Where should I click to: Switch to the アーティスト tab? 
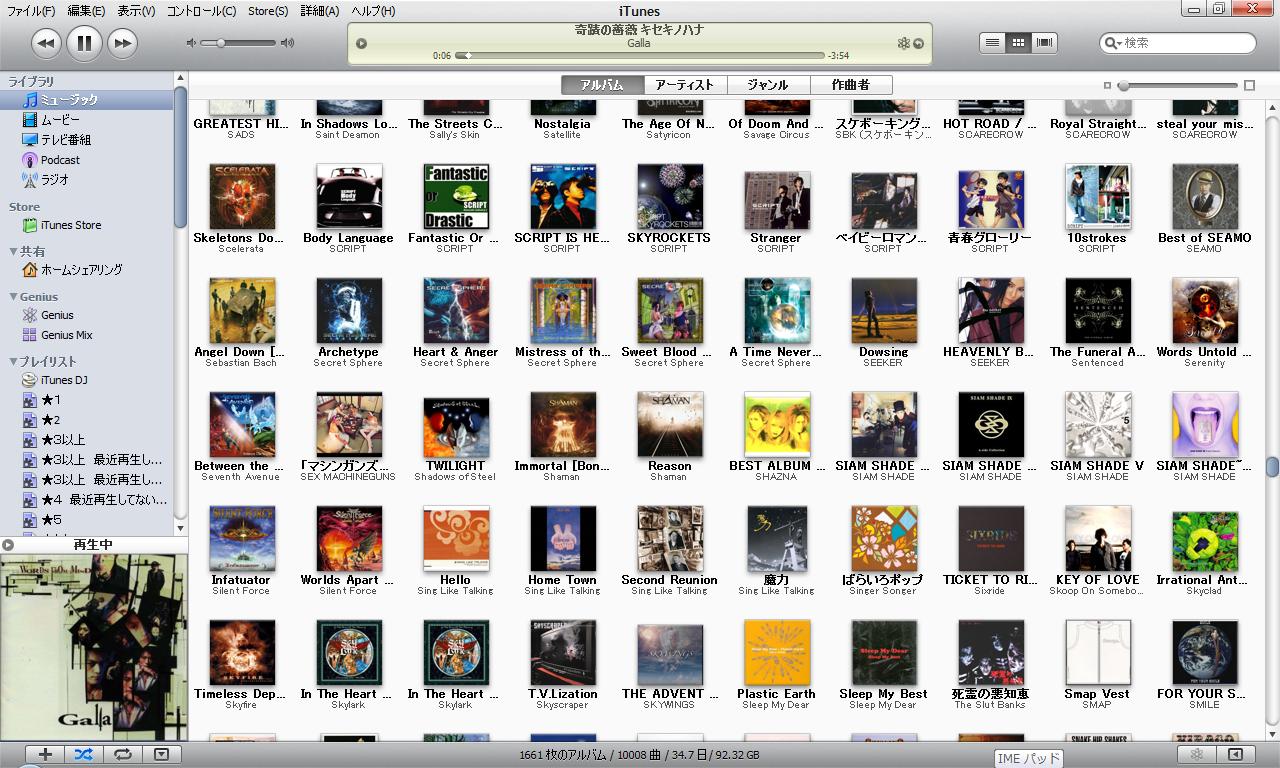click(x=685, y=85)
